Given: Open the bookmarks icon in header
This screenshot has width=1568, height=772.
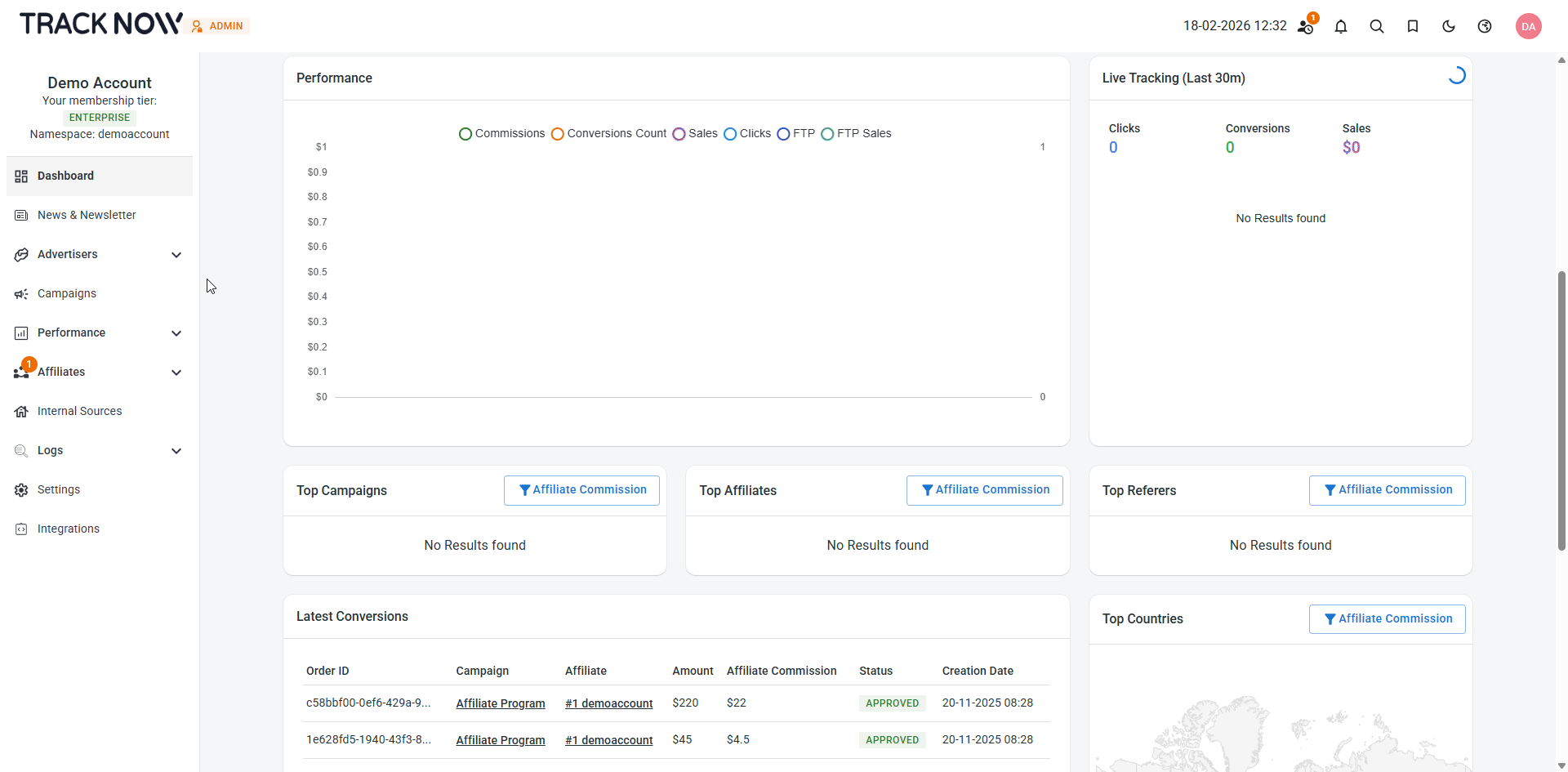Looking at the screenshot, I should pos(1413,26).
